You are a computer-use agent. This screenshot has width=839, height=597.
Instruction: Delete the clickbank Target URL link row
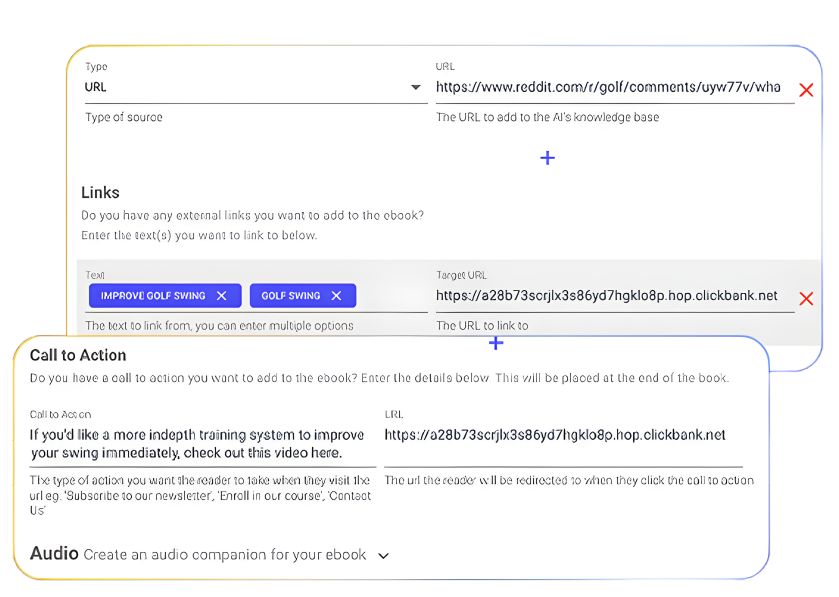point(806,298)
